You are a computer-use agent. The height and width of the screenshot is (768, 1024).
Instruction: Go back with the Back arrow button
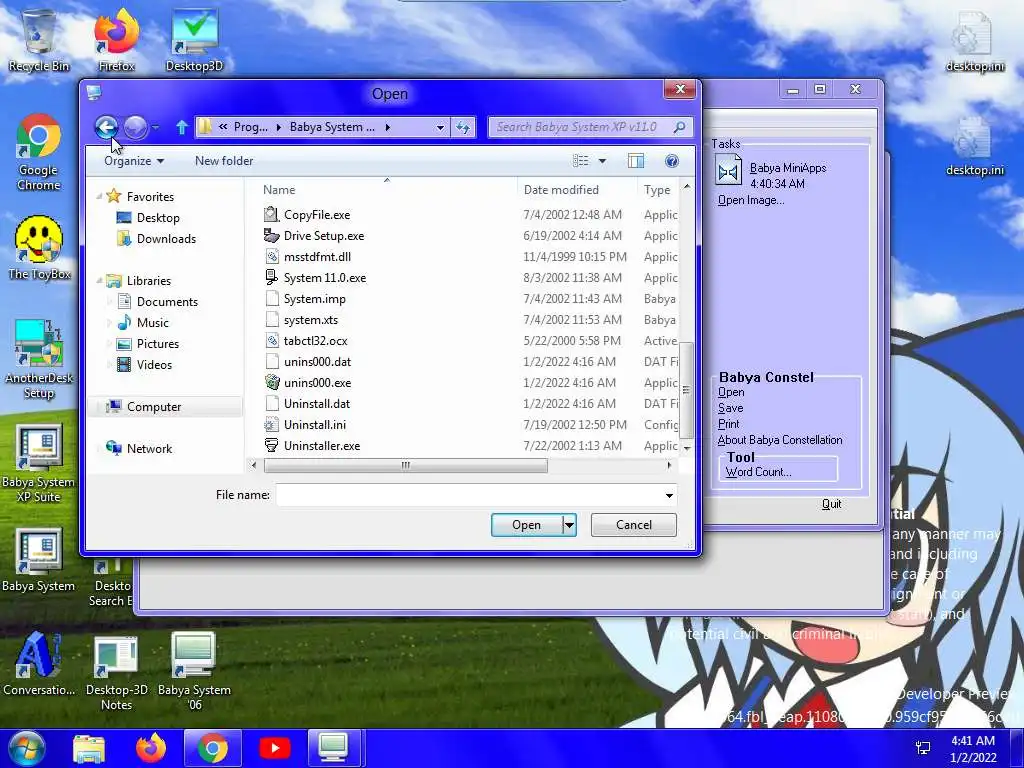click(106, 127)
